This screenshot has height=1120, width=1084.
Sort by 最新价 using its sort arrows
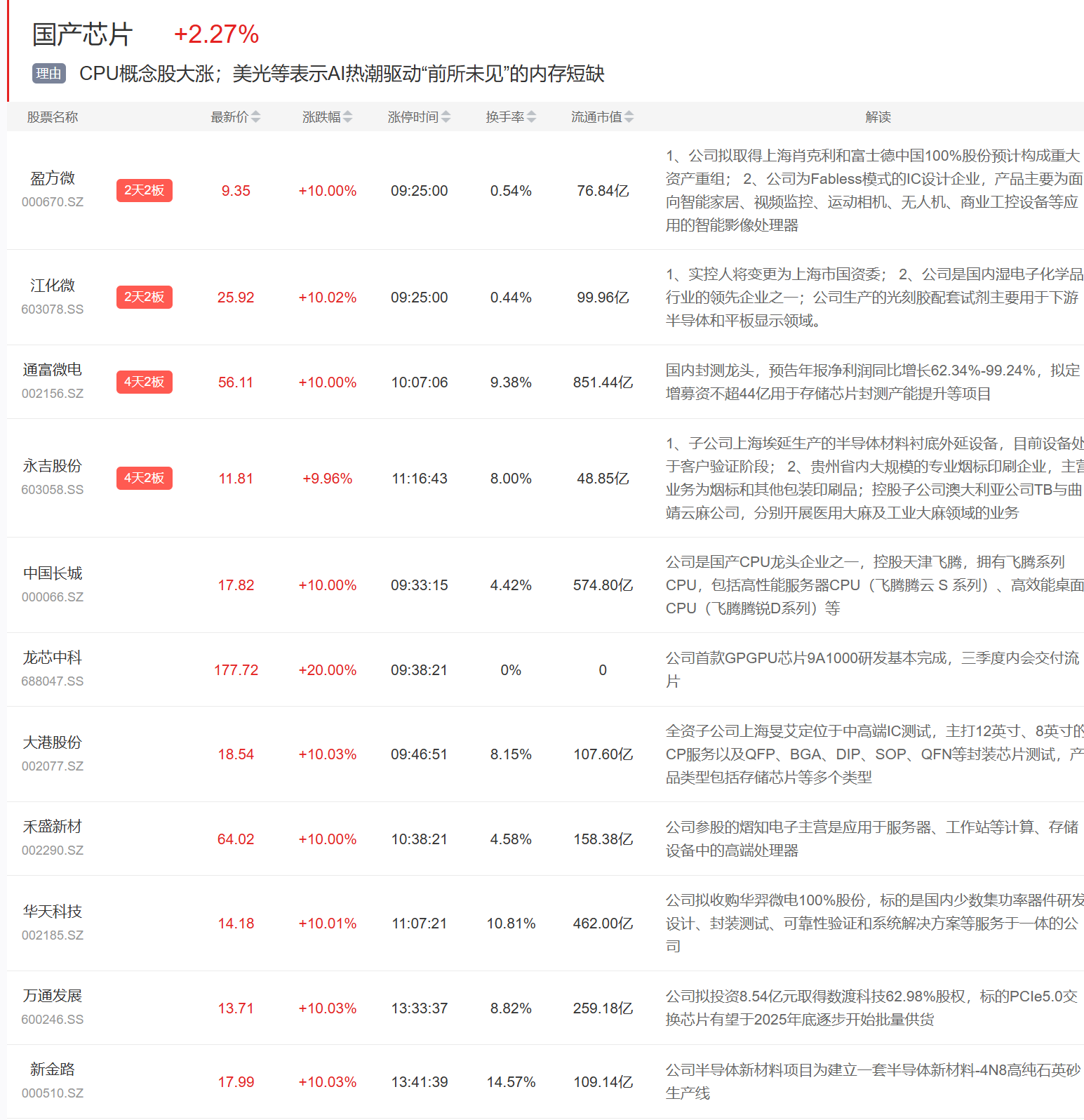point(255,117)
